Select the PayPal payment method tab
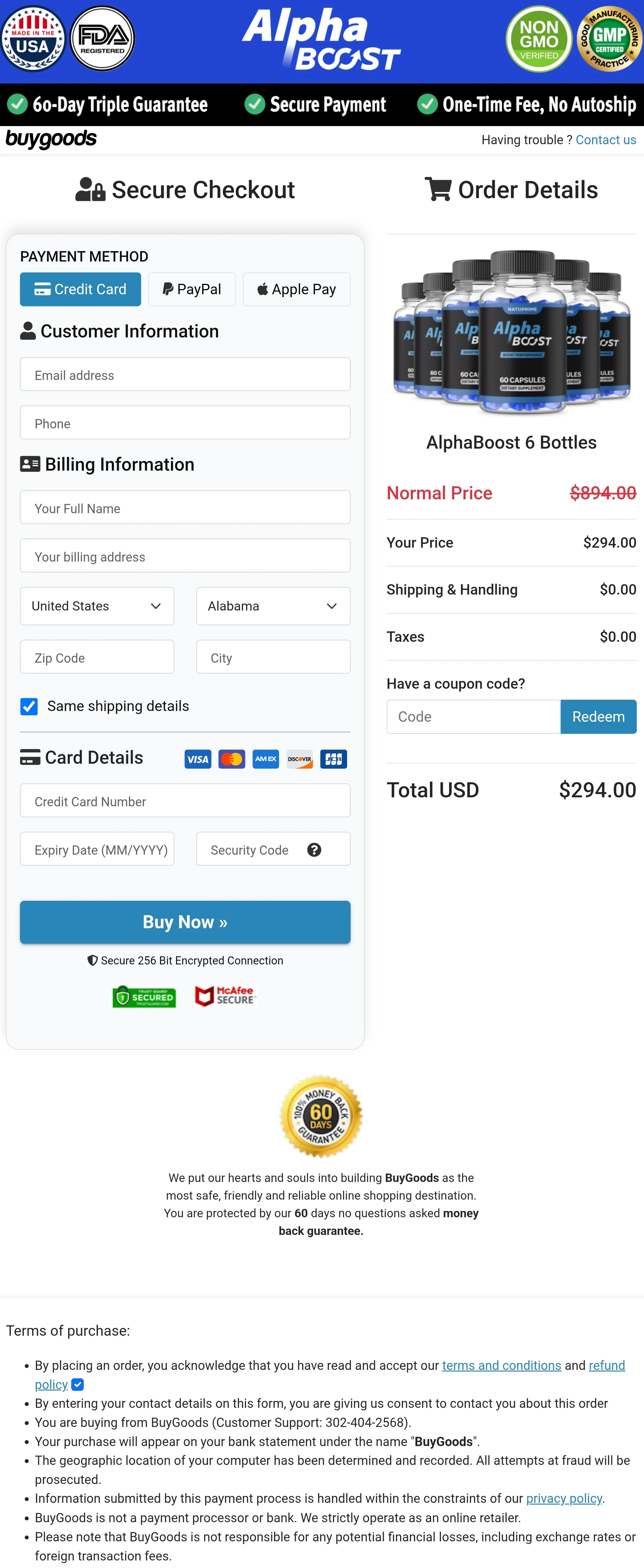Image resolution: width=644 pixels, height=1568 pixels. click(x=192, y=289)
